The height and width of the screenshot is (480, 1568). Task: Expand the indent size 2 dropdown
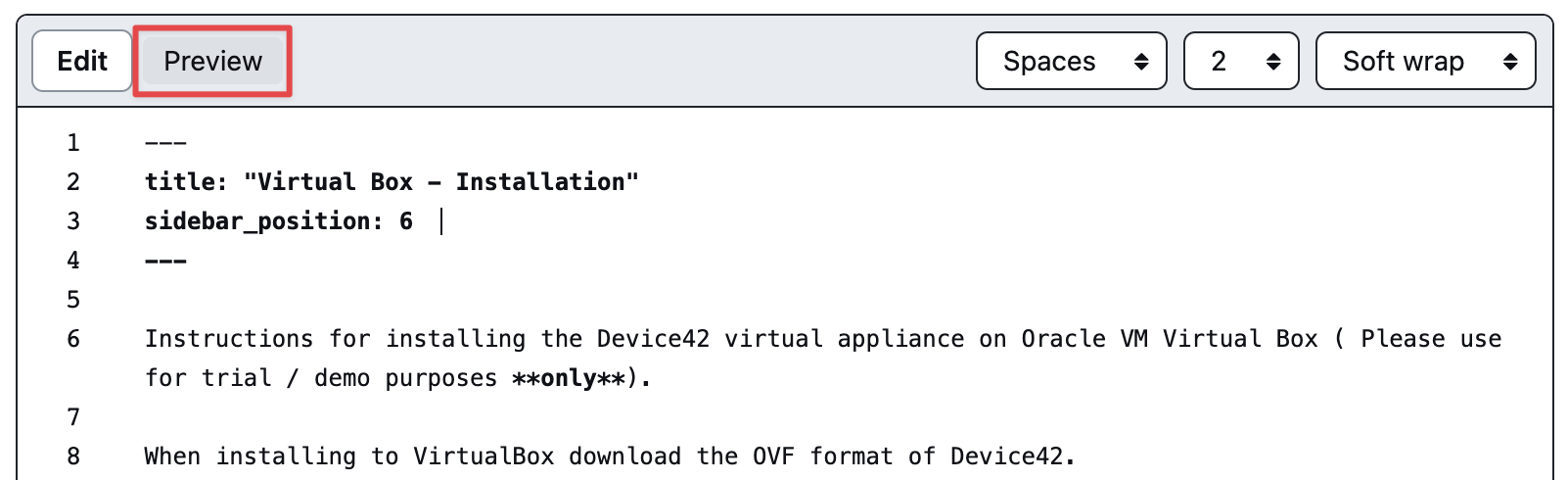click(1240, 61)
